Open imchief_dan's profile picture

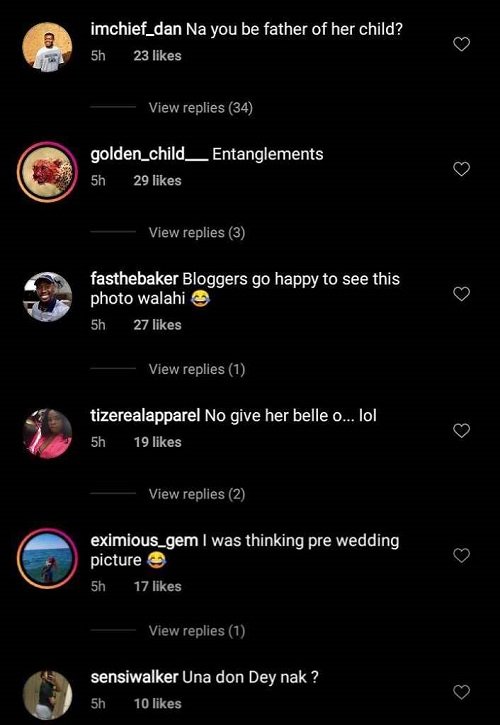47,47
